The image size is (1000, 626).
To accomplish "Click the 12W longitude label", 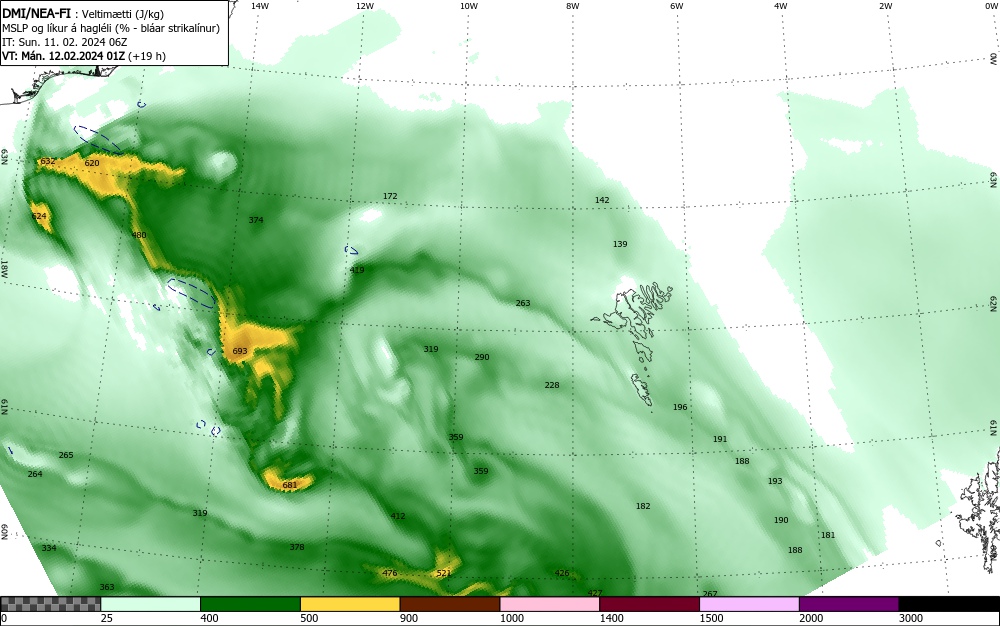I will 365,6.
